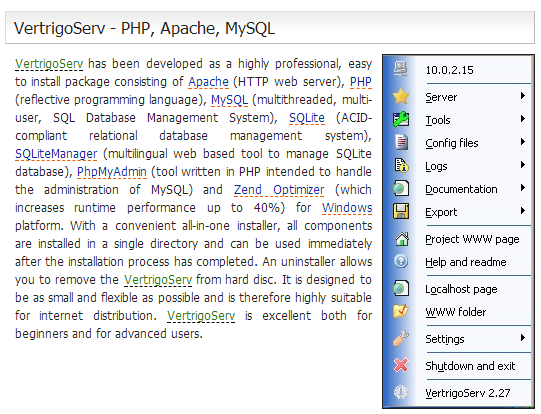
Task: Click the document icon next to Config files
Action: (x=401, y=142)
